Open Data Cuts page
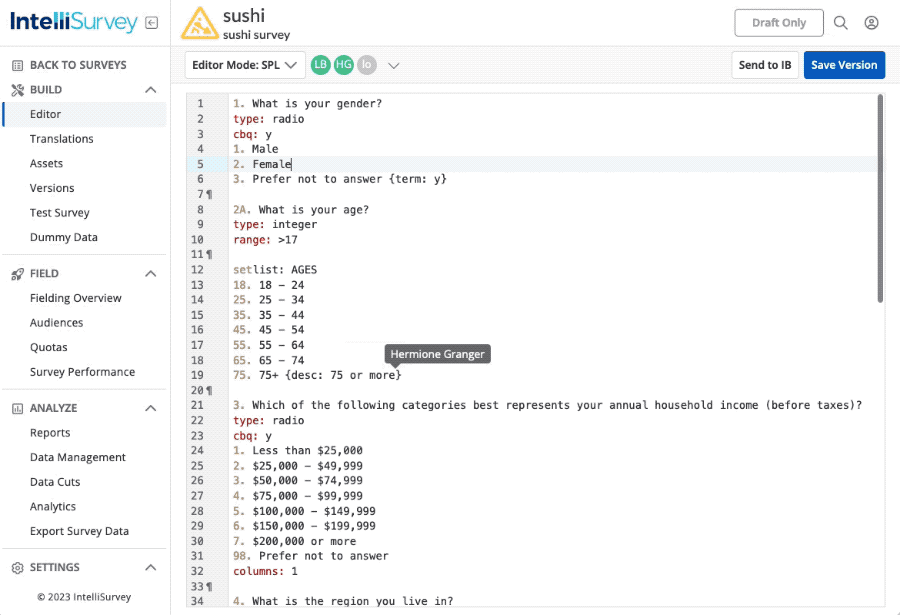The image size is (900, 615). (x=55, y=482)
